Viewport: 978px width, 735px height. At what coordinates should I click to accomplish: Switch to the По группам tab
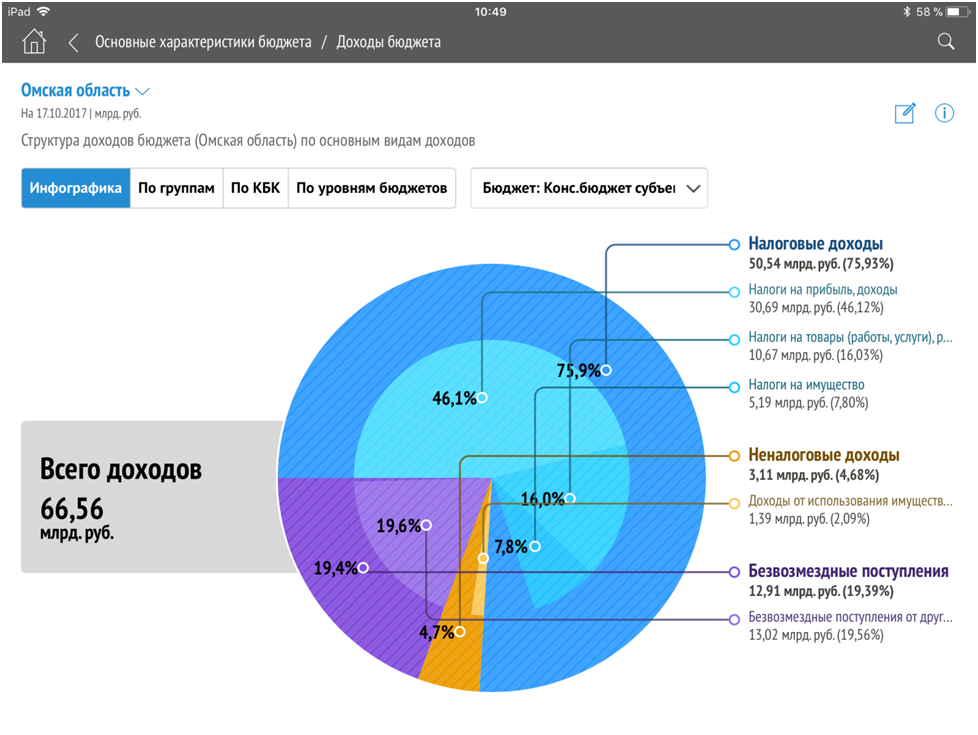coord(176,188)
